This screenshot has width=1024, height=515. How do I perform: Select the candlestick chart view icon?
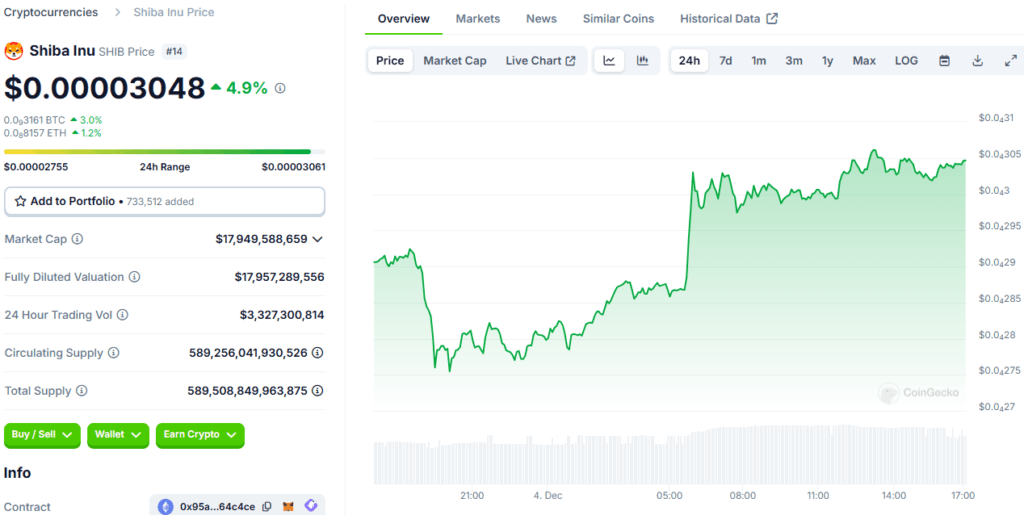[643, 61]
